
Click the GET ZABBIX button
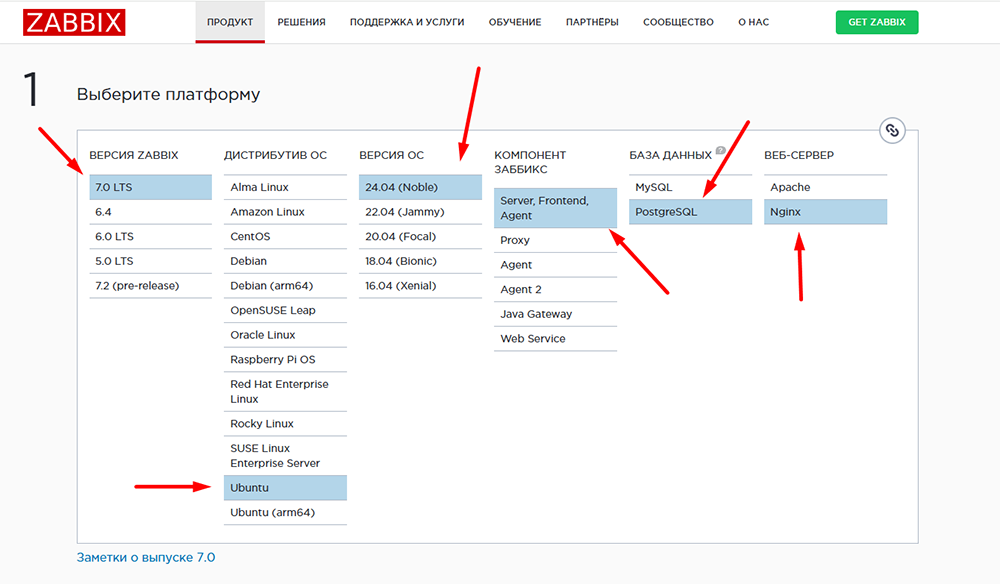[x=877, y=22]
